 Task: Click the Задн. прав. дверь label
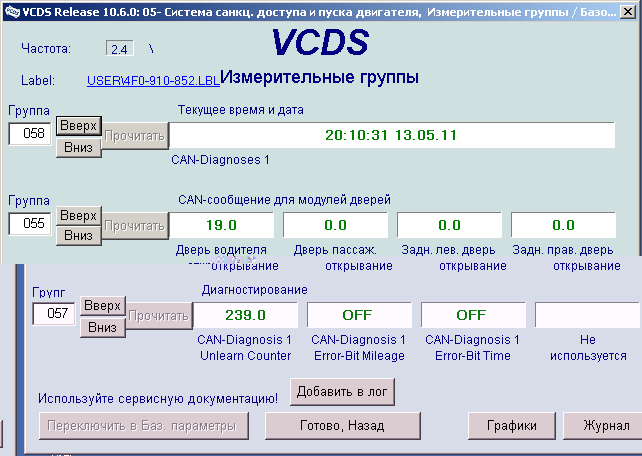tap(563, 250)
